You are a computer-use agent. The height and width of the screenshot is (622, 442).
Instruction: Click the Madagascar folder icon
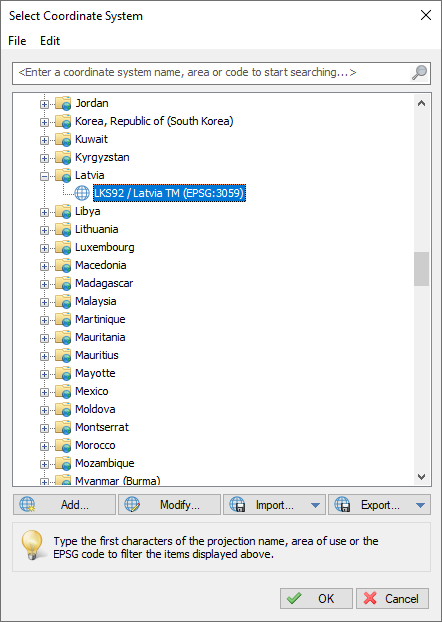63,283
